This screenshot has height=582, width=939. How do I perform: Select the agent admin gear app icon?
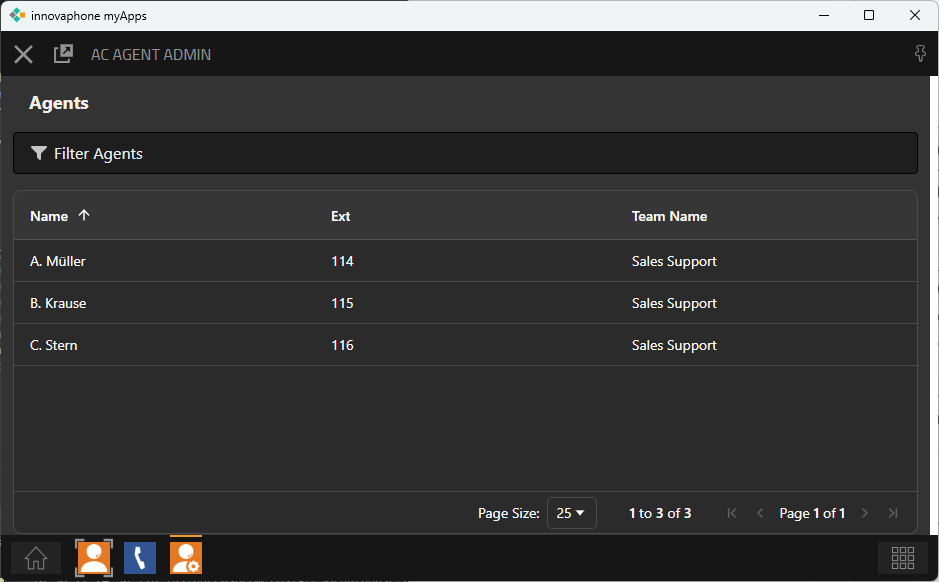(x=186, y=558)
